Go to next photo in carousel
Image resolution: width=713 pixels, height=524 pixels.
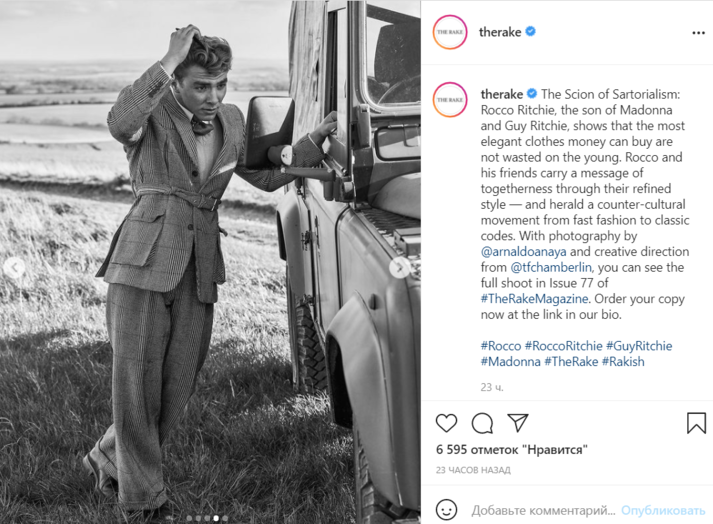tap(399, 268)
